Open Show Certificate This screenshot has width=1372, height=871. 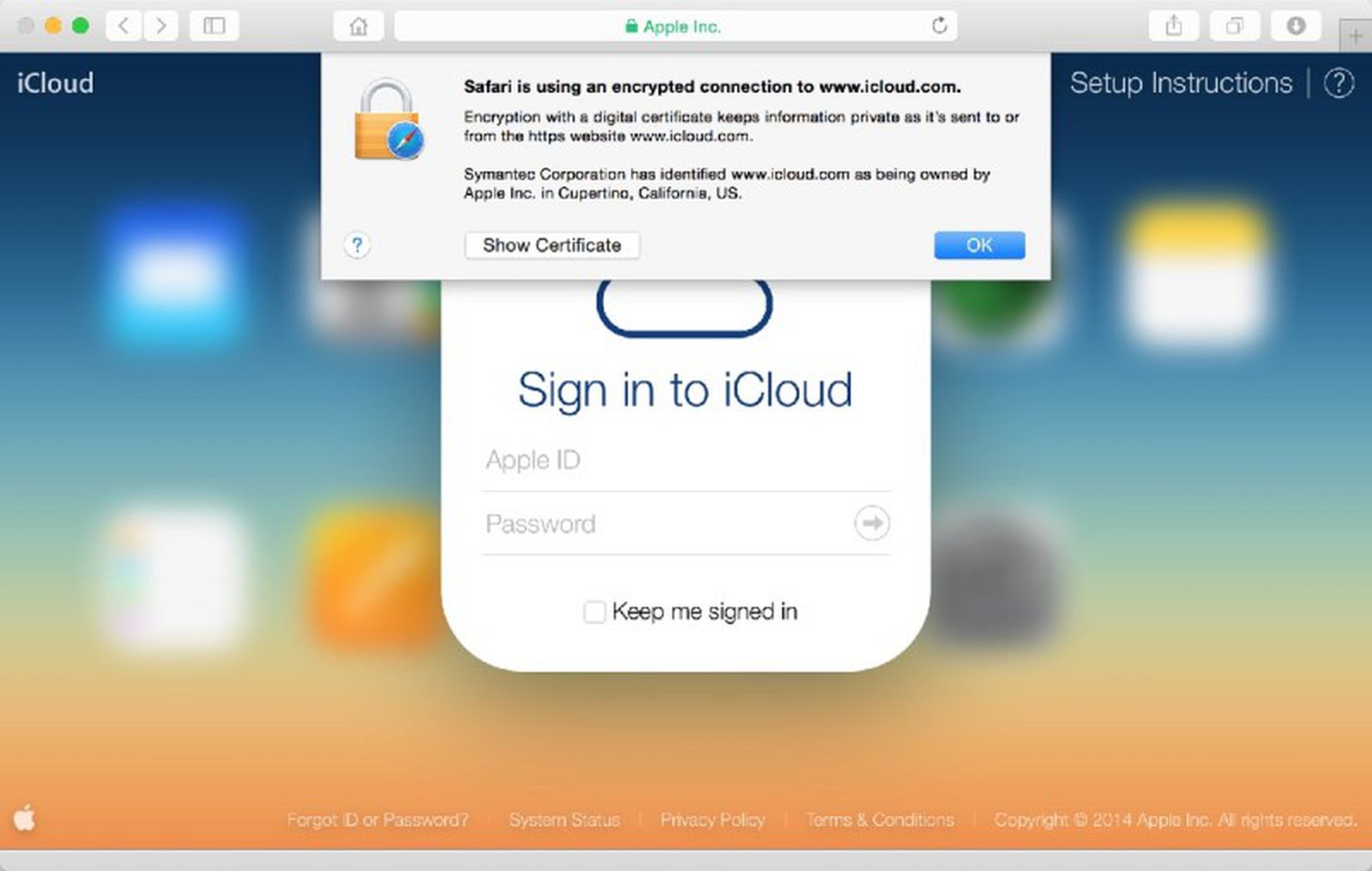pyautogui.click(x=551, y=245)
